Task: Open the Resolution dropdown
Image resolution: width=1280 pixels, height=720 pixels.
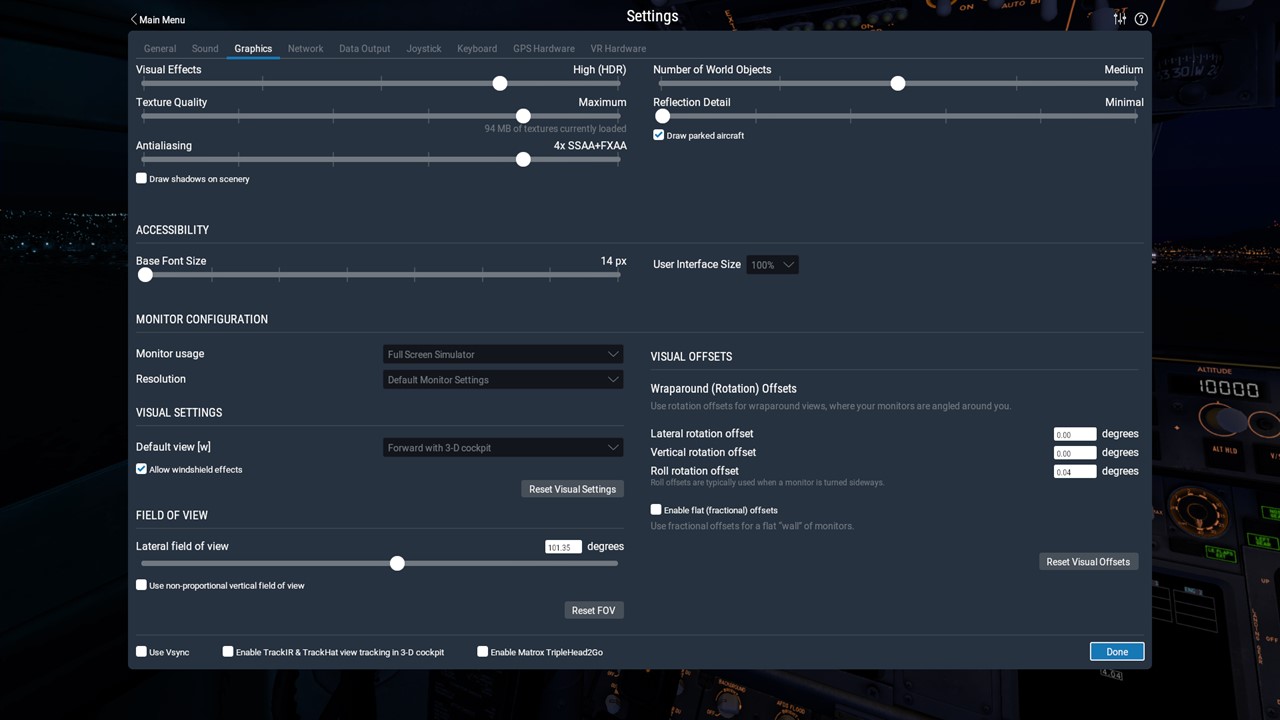Action: [x=503, y=380]
